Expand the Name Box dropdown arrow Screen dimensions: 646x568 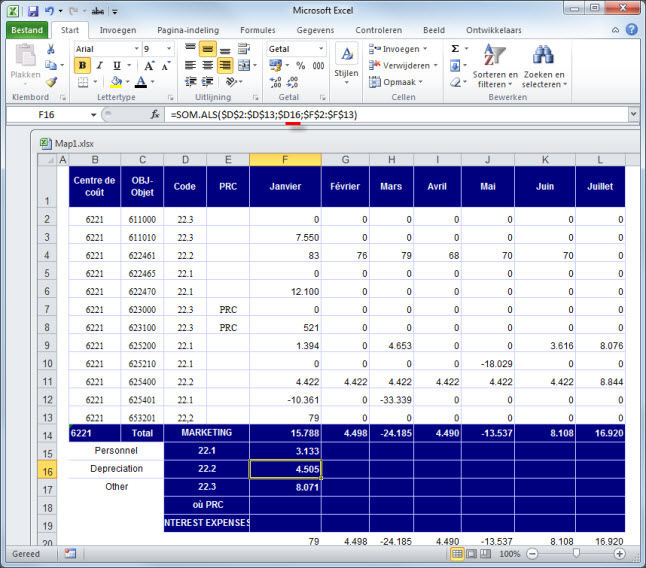[94, 115]
